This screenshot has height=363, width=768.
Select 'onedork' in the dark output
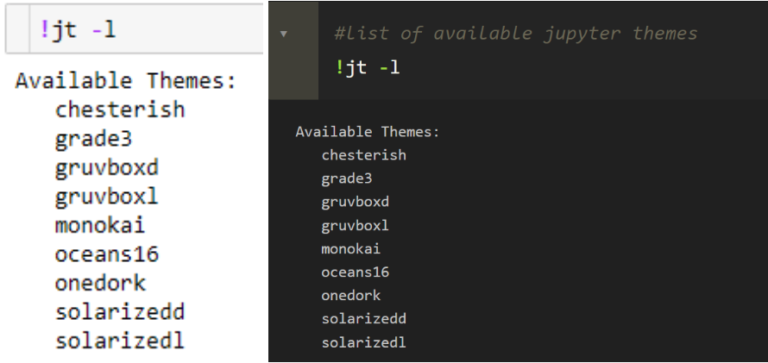tap(351, 296)
